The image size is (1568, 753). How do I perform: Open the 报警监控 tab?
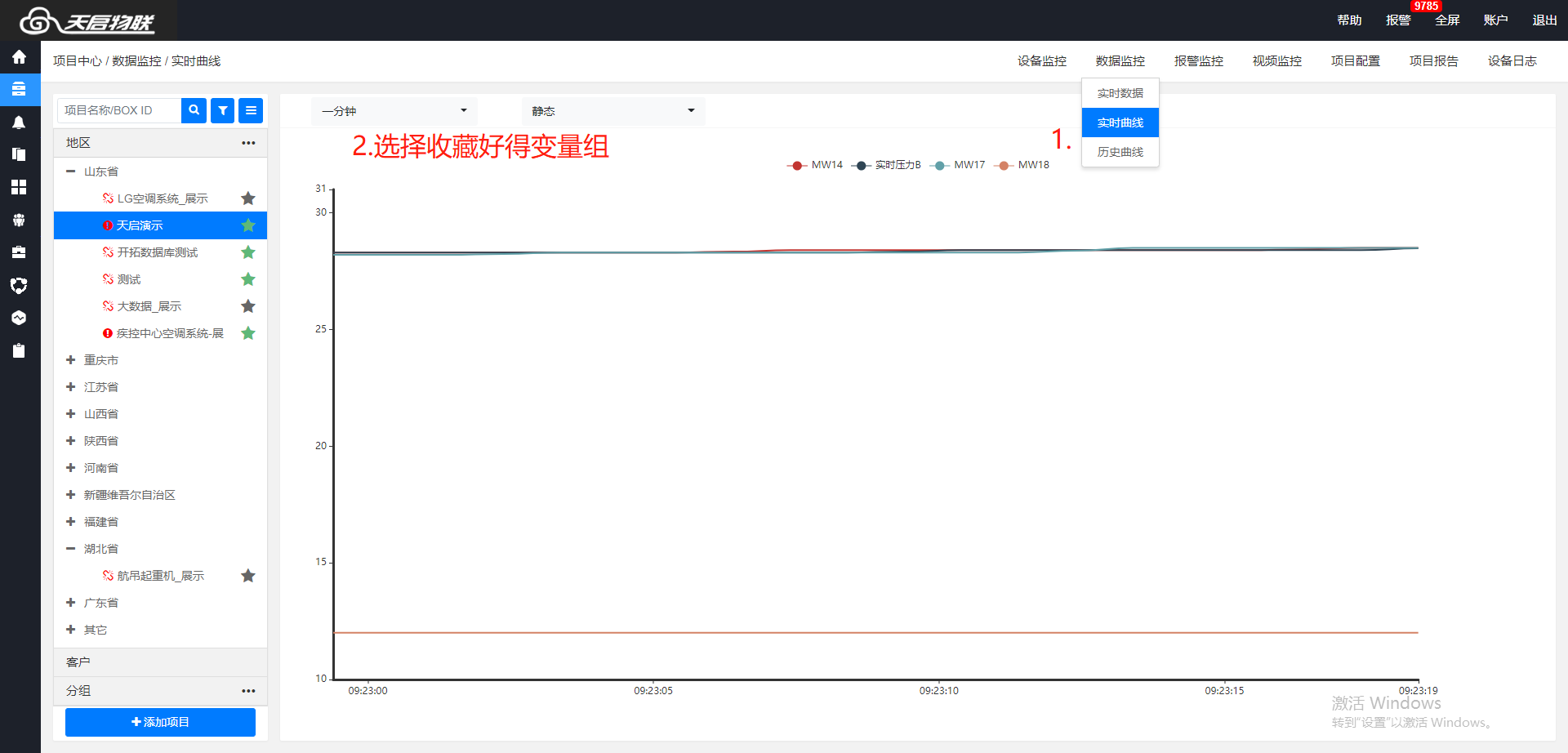[1199, 61]
